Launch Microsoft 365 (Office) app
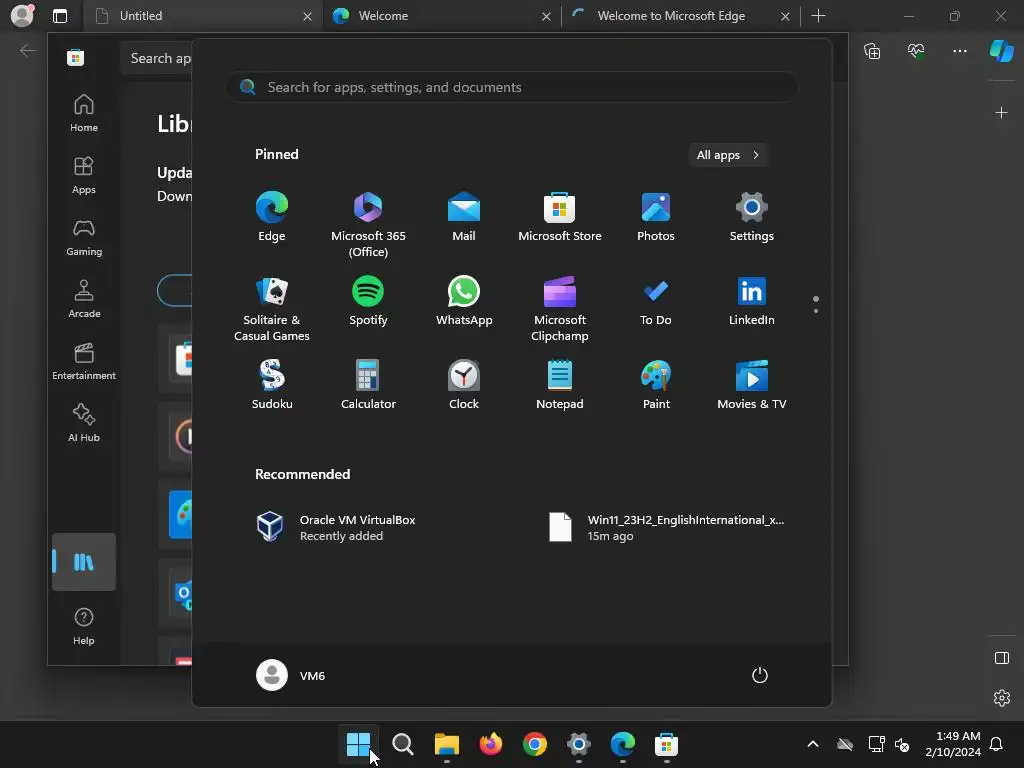This screenshot has width=1024, height=768. click(x=368, y=225)
